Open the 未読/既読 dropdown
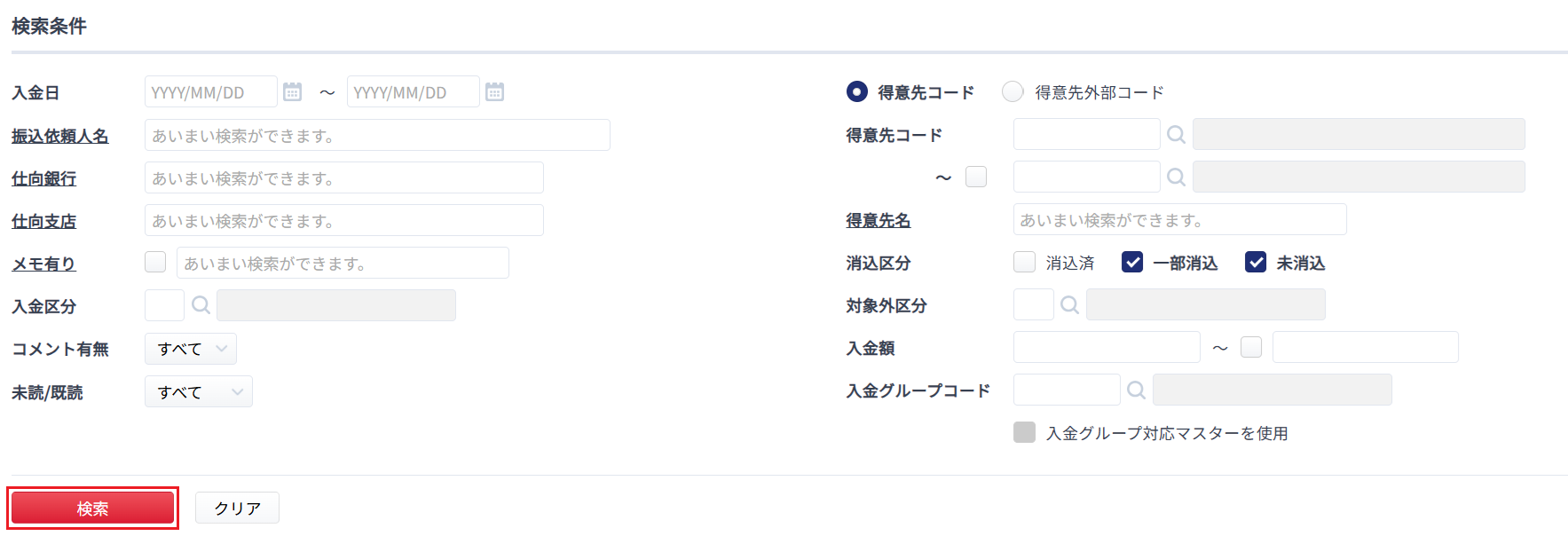 coord(199,391)
